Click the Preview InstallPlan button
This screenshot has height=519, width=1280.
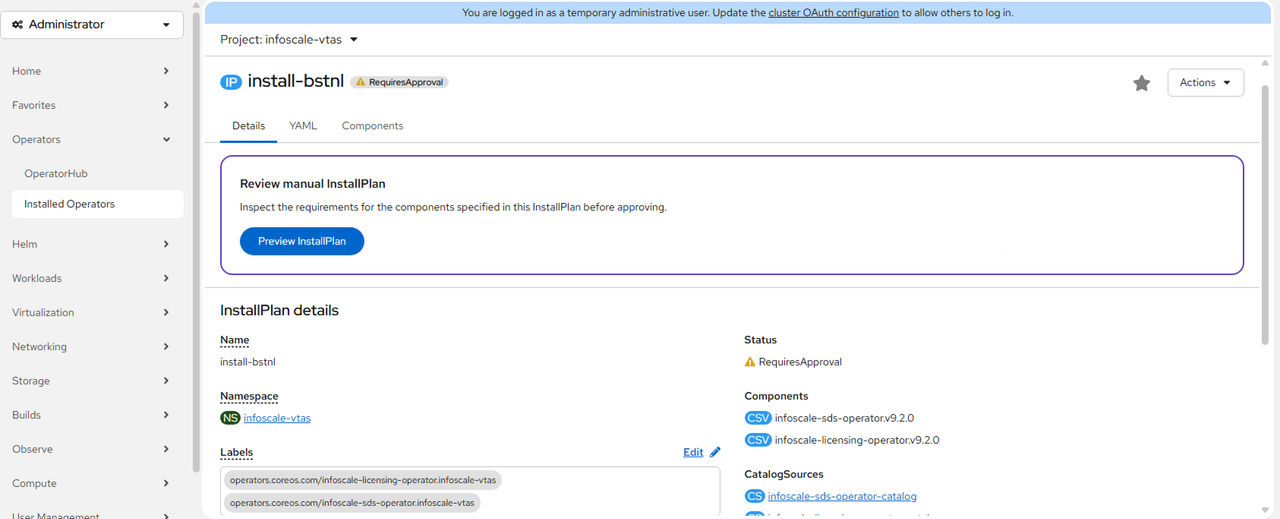coord(302,241)
